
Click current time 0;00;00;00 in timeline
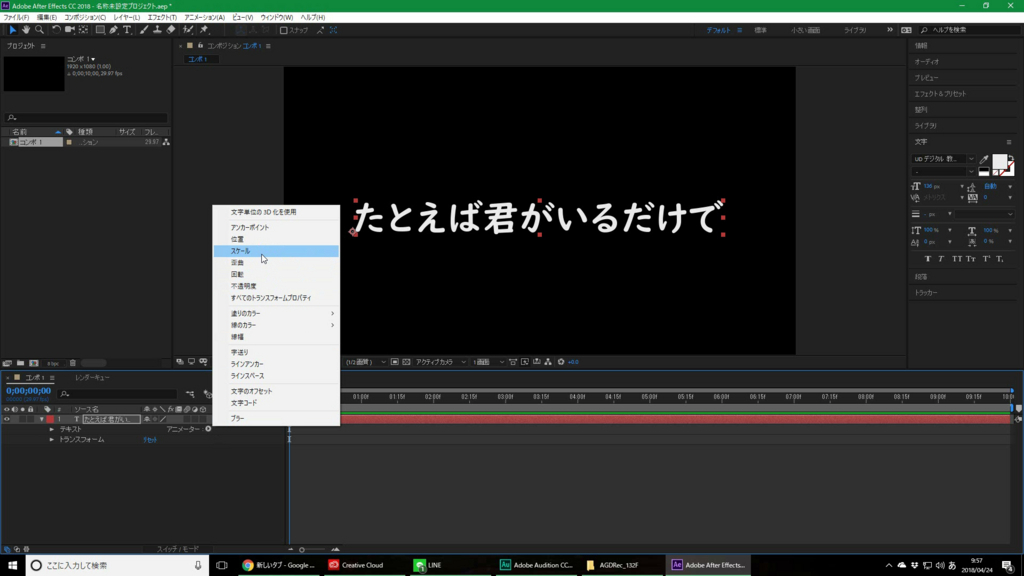[x=29, y=391]
